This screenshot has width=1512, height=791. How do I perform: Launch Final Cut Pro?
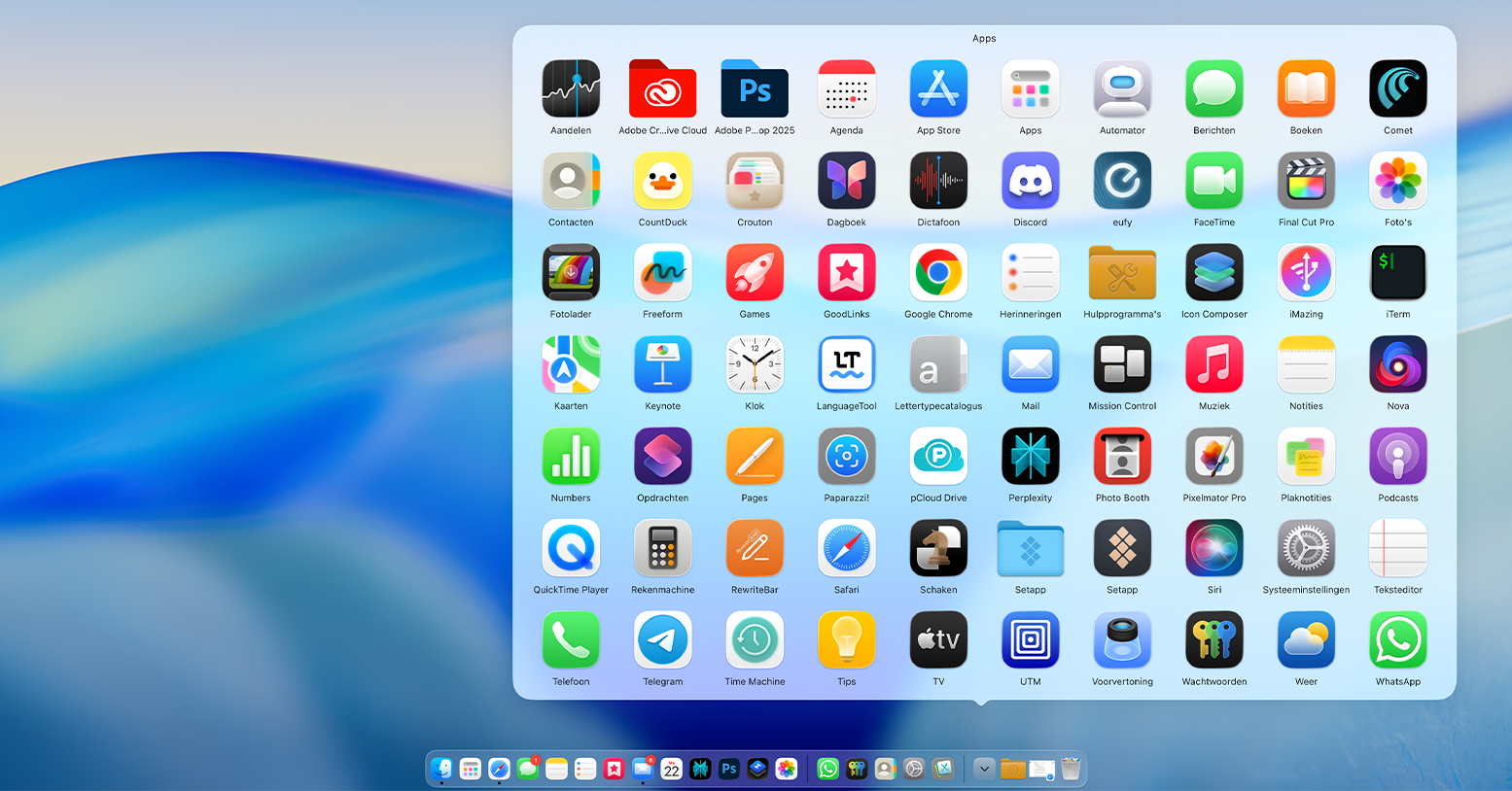[1306, 181]
